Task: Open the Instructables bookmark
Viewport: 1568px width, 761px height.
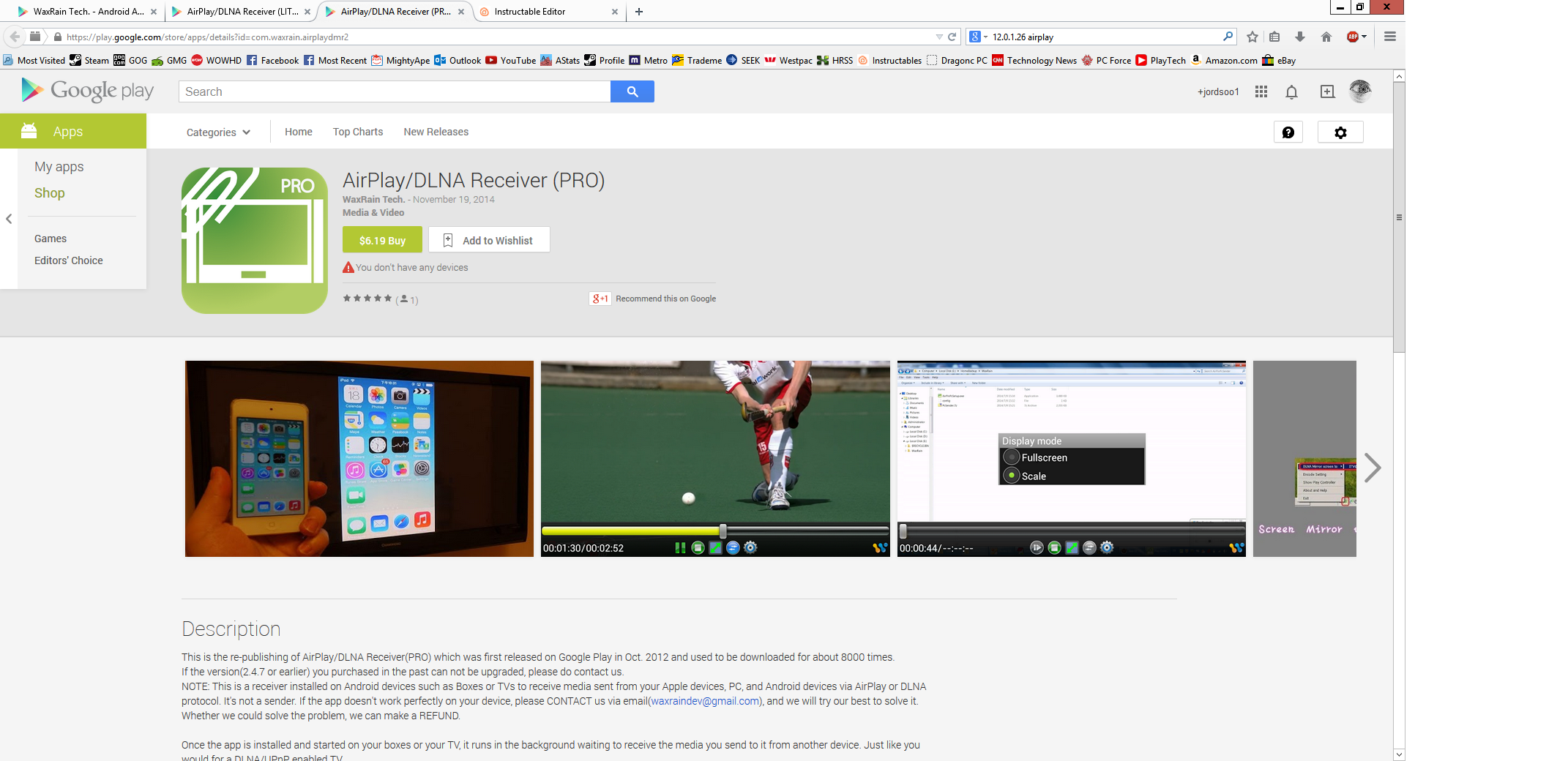Action: pos(890,61)
